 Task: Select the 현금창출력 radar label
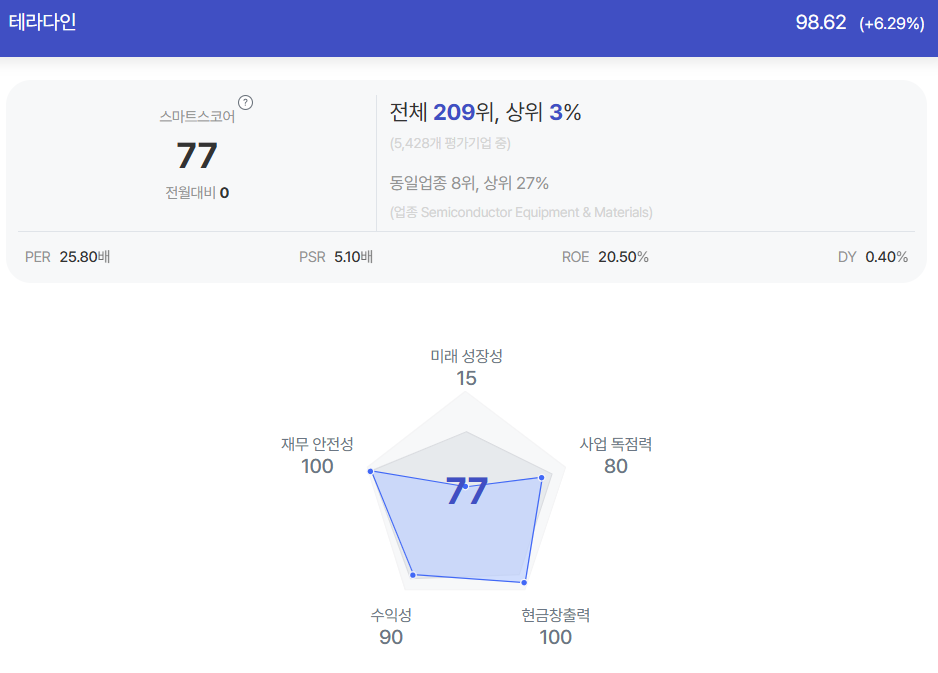pos(556,615)
